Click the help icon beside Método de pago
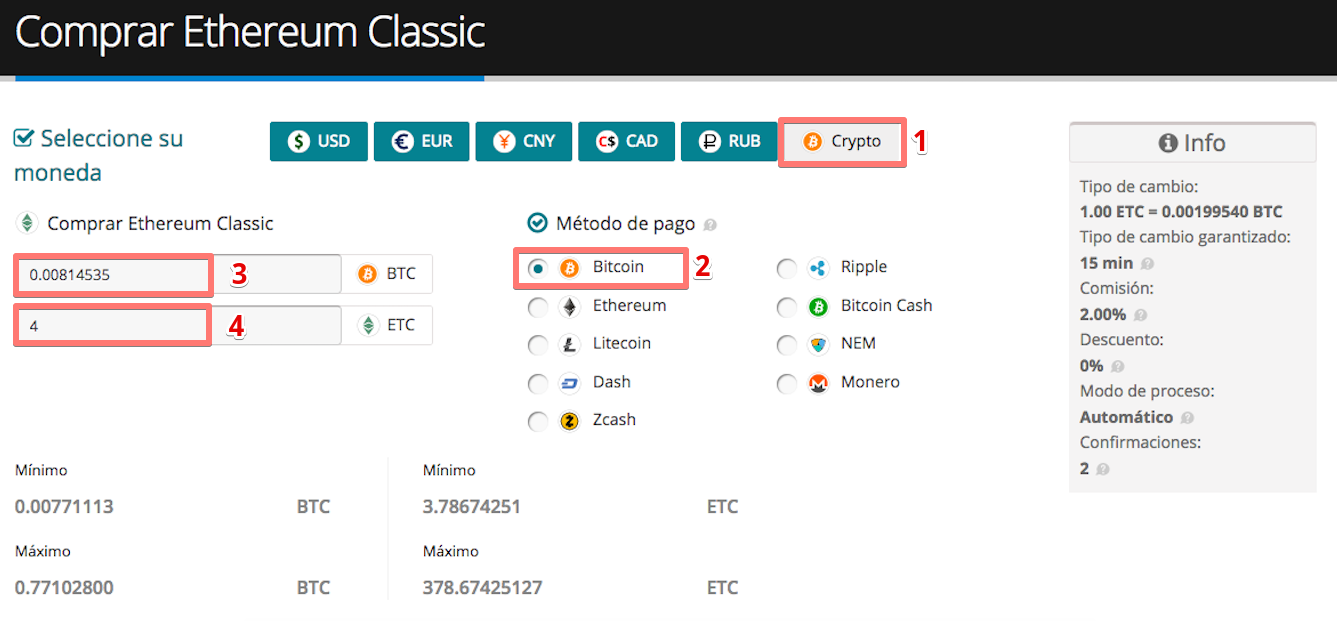The image size is (1337, 621). 710,225
